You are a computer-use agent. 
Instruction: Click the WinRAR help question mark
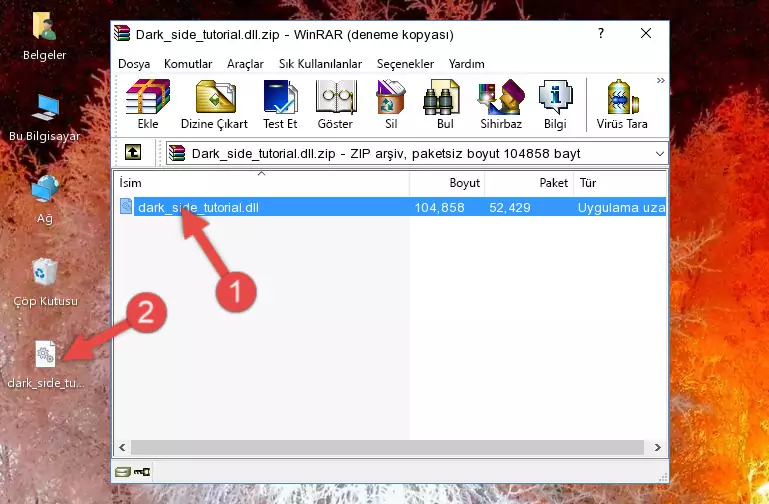(x=601, y=33)
